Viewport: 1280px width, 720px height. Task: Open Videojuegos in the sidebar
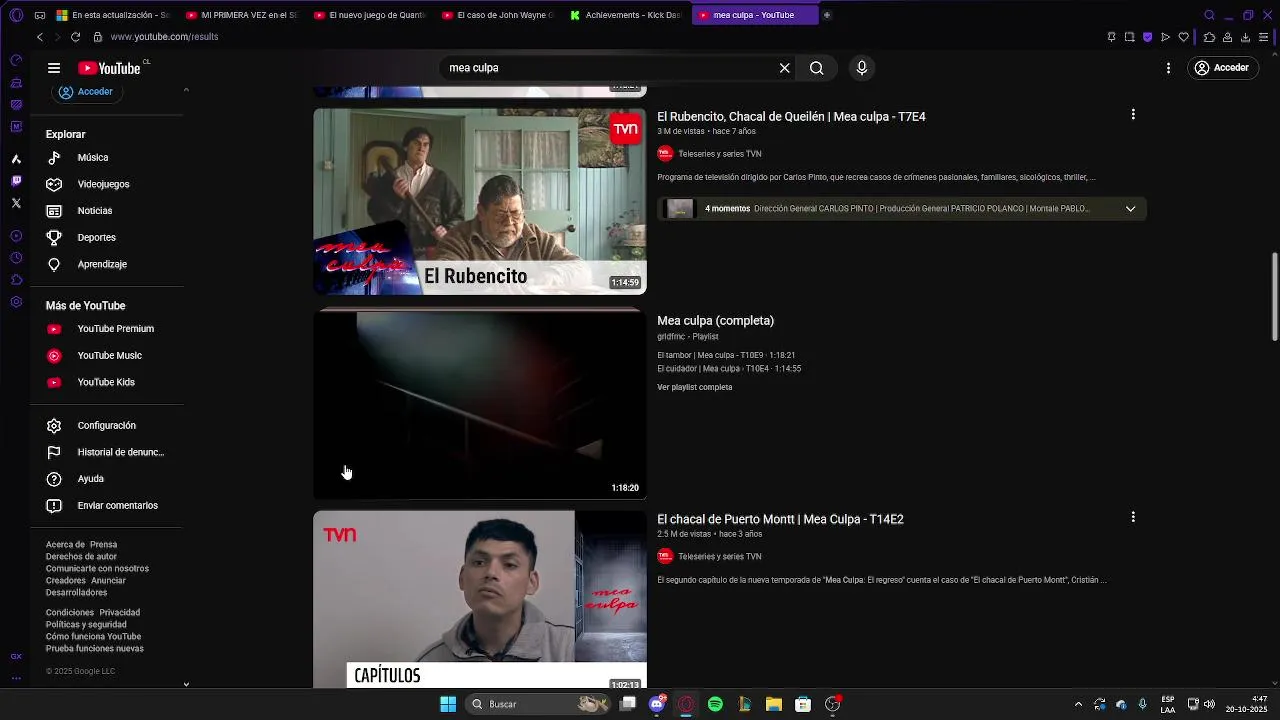tap(103, 184)
